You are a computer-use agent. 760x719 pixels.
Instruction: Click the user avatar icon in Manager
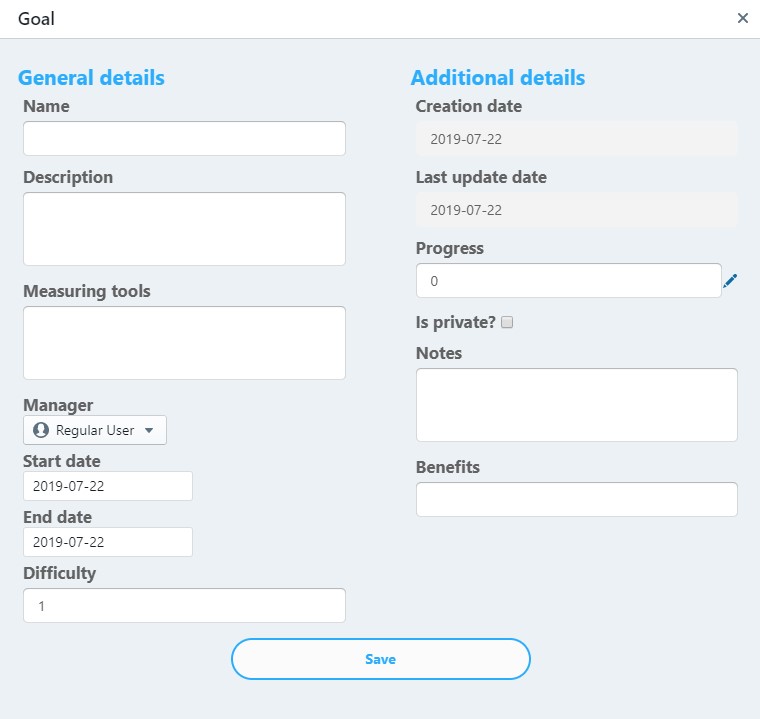[x=41, y=430]
